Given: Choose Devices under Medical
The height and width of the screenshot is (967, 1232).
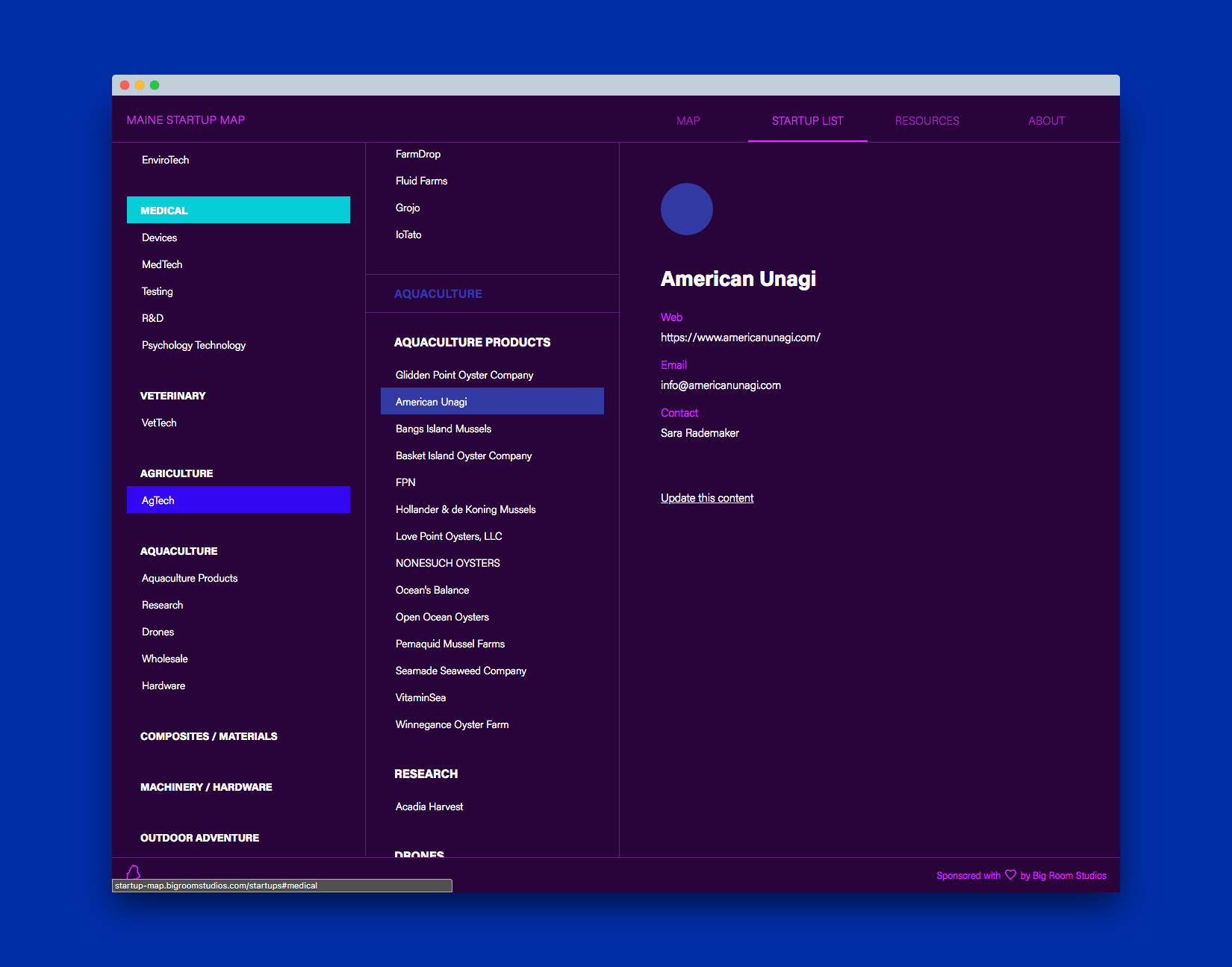Looking at the screenshot, I should [x=160, y=237].
